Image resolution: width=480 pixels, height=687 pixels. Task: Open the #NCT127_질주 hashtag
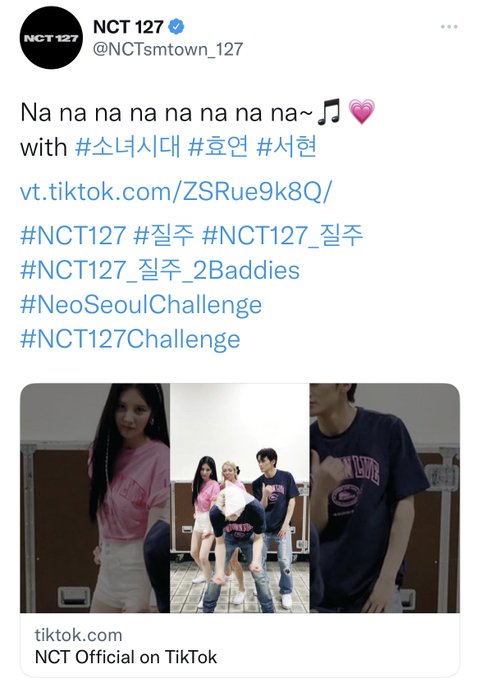(x=282, y=234)
